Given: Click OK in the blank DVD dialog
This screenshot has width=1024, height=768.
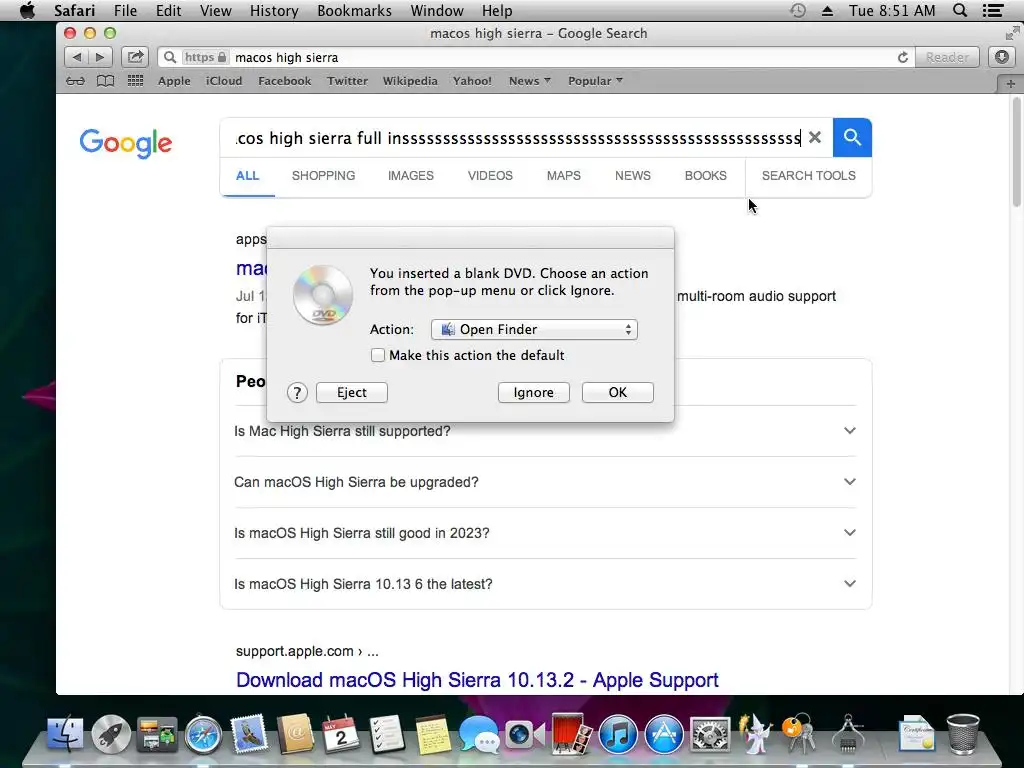Looking at the screenshot, I should [x=617, y=392].
